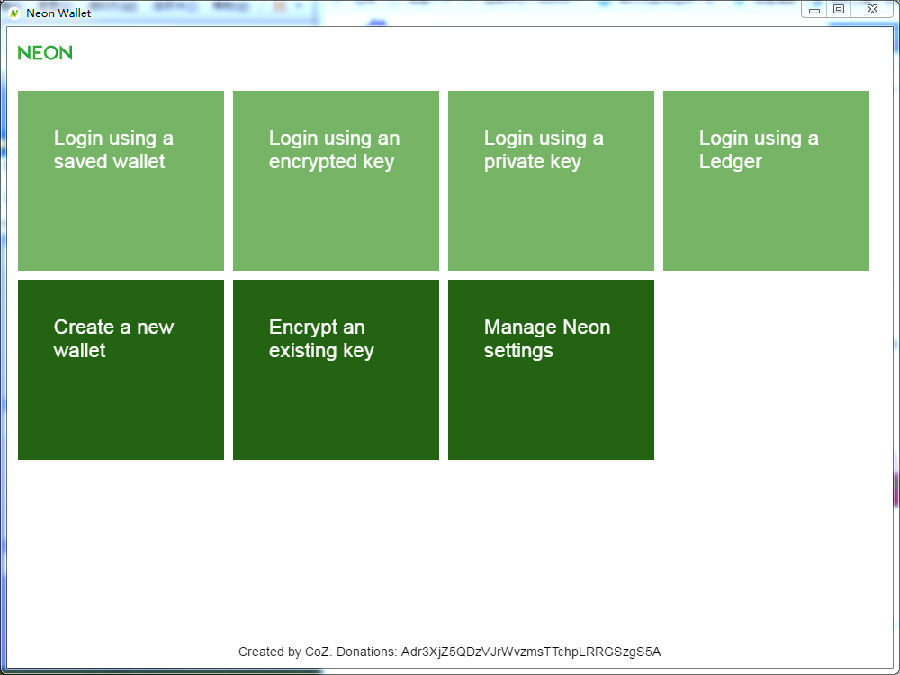Open Login using a saved wallet tile
The height and width of the screenshot is (675, 900).
(121, 181)
